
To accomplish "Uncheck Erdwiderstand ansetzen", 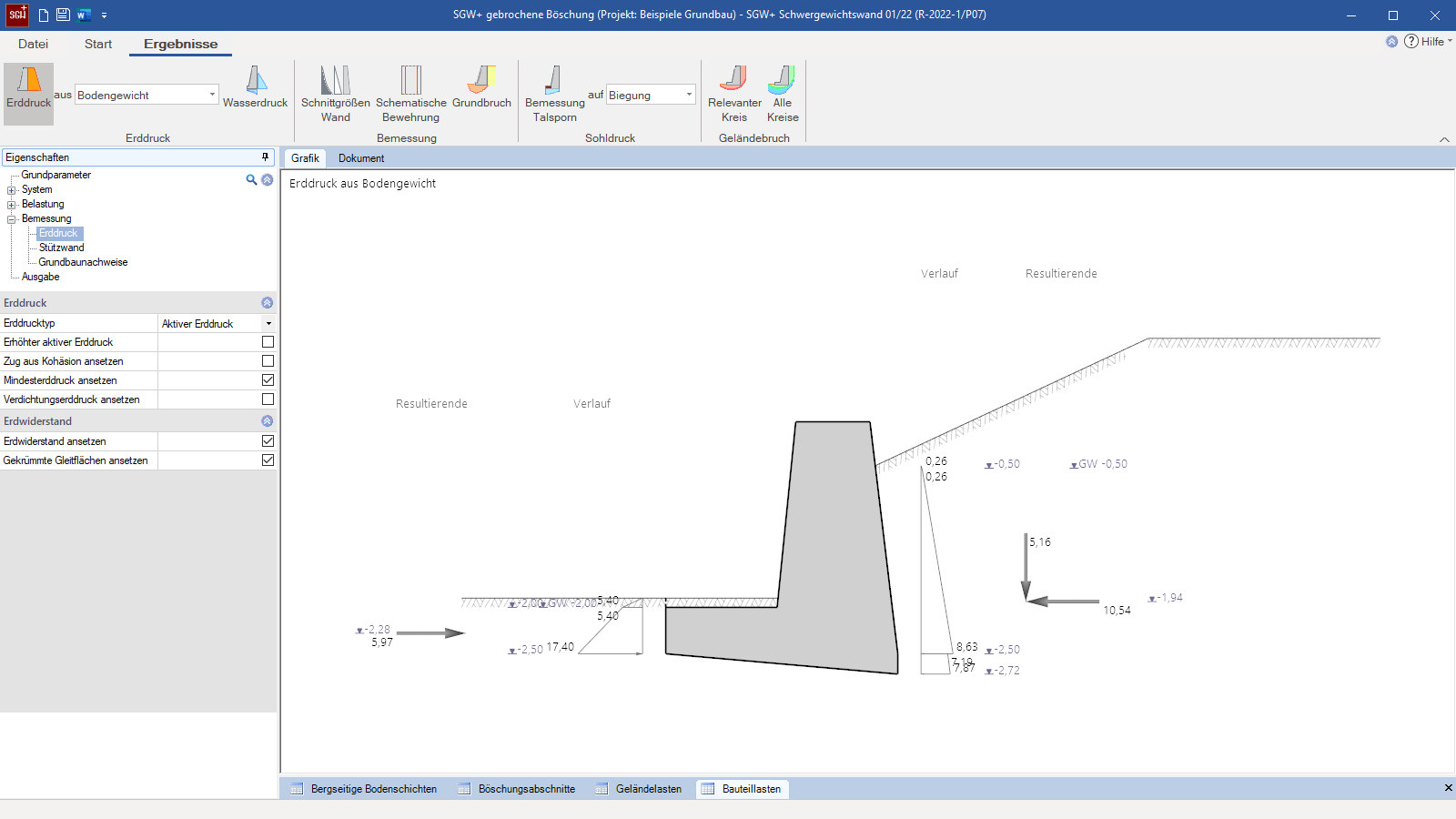I will [268, 441].
